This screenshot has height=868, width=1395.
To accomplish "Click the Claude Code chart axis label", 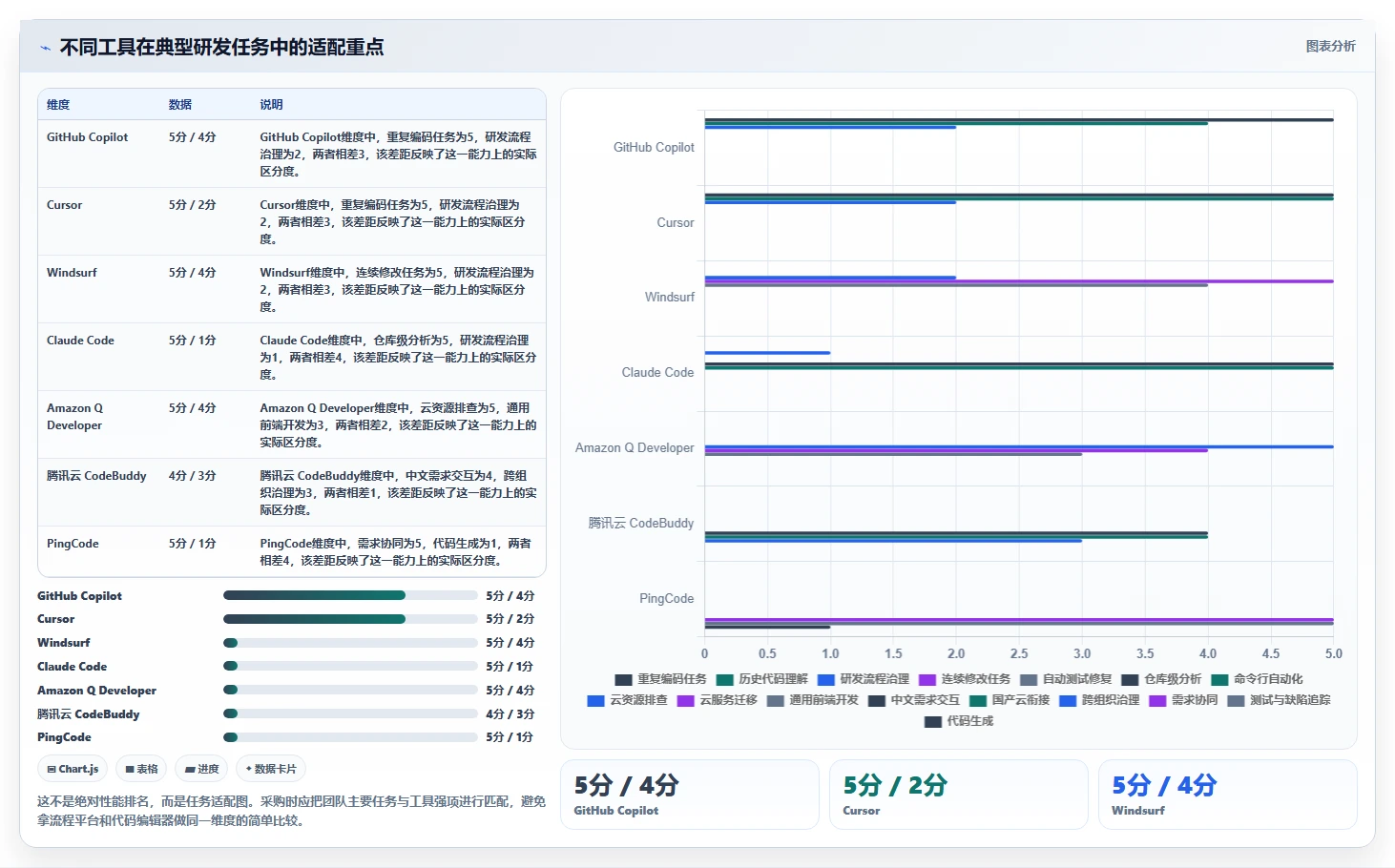I will click(657, 373).
